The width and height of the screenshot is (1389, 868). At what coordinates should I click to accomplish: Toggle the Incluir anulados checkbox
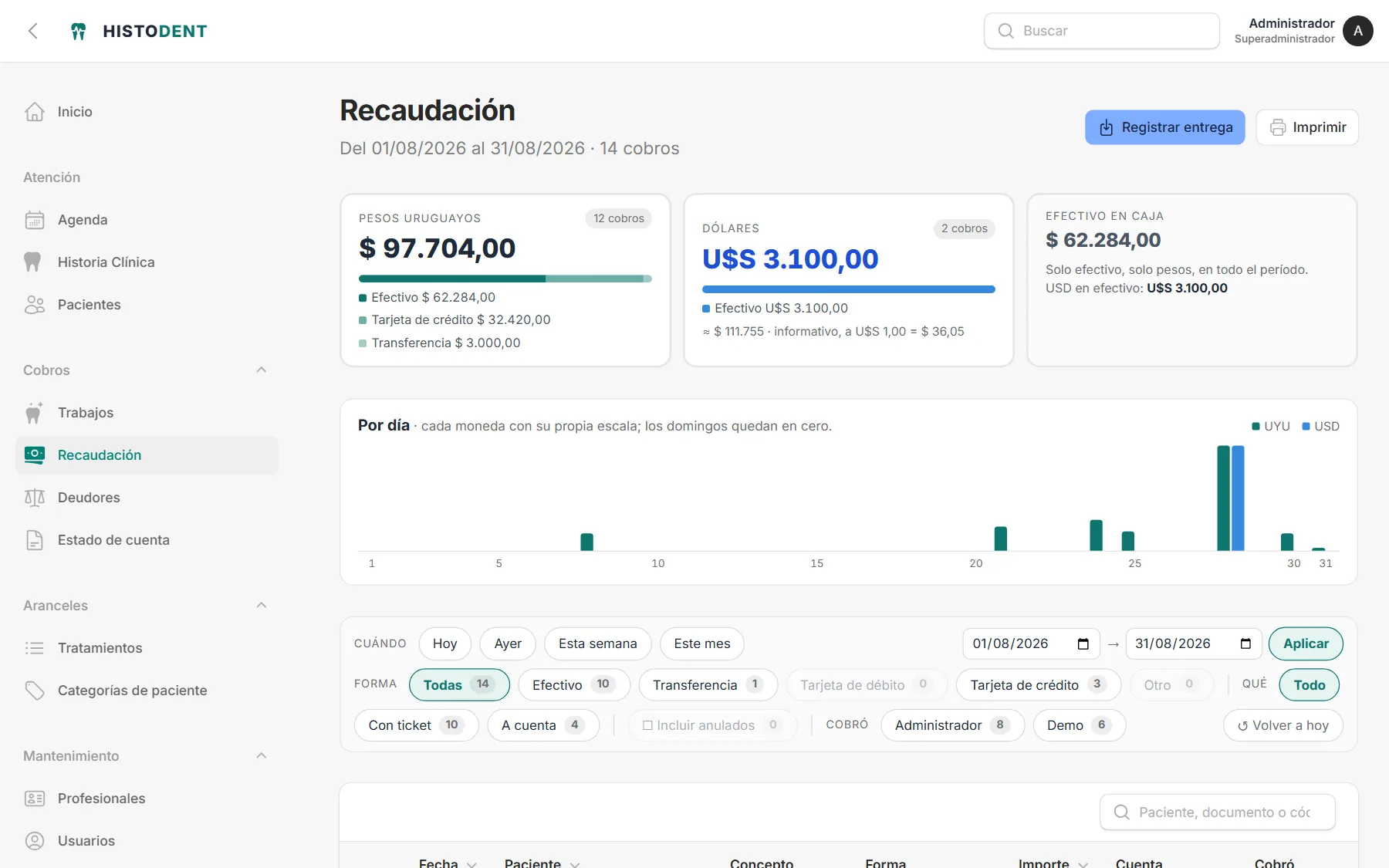pyautogui.click(x=648, y=725)
